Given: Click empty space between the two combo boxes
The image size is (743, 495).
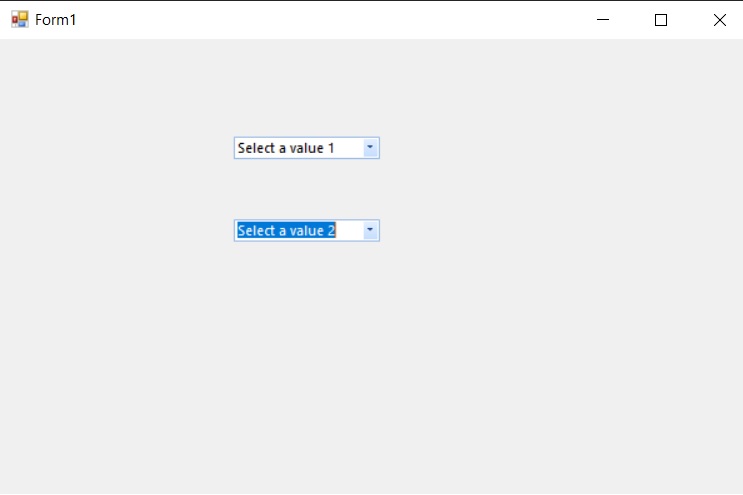Looking at the screenshot, I should (x=306, y=190).
